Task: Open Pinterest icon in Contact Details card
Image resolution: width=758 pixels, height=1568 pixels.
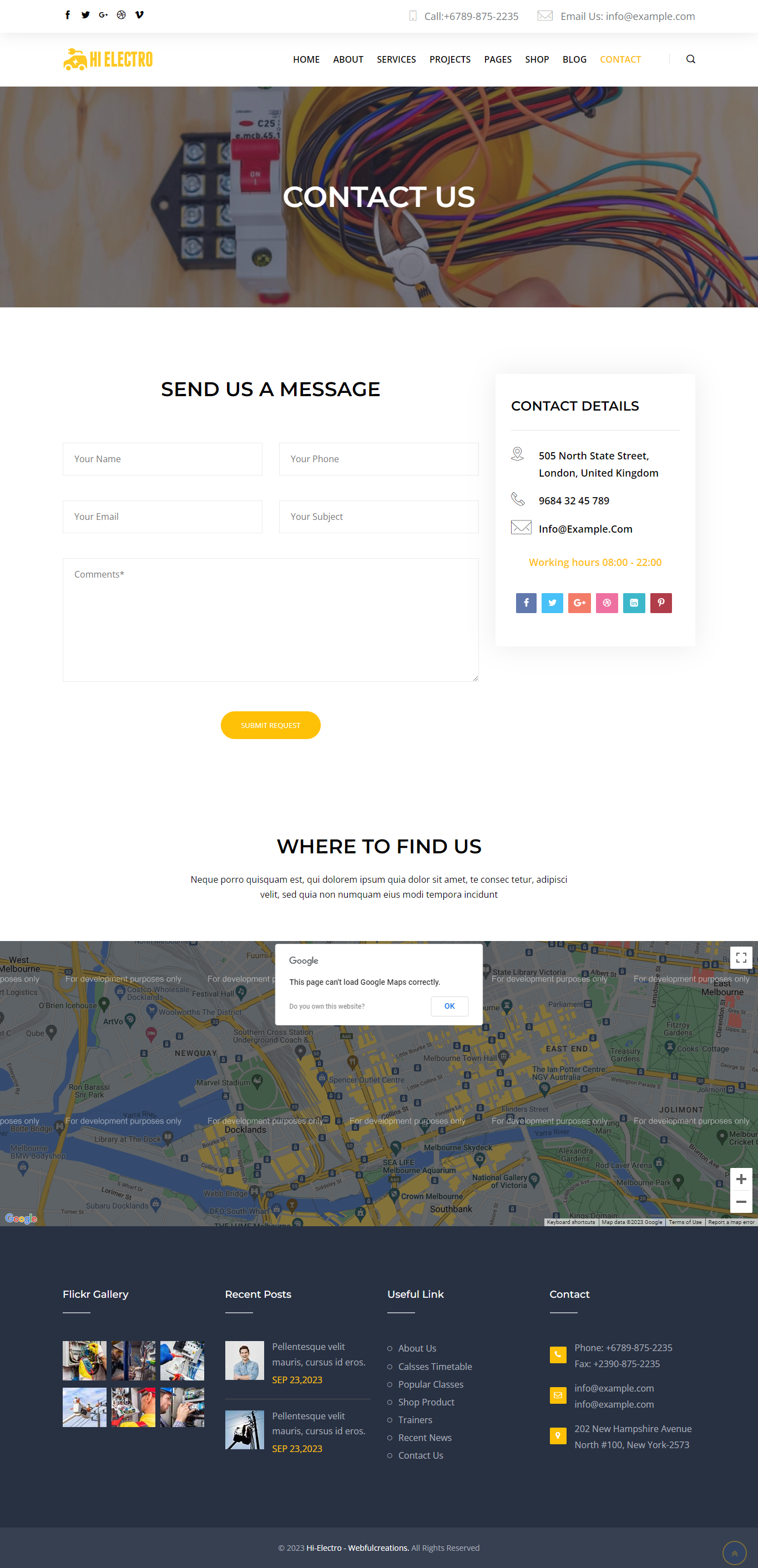Action: click(x=660, y=603)
